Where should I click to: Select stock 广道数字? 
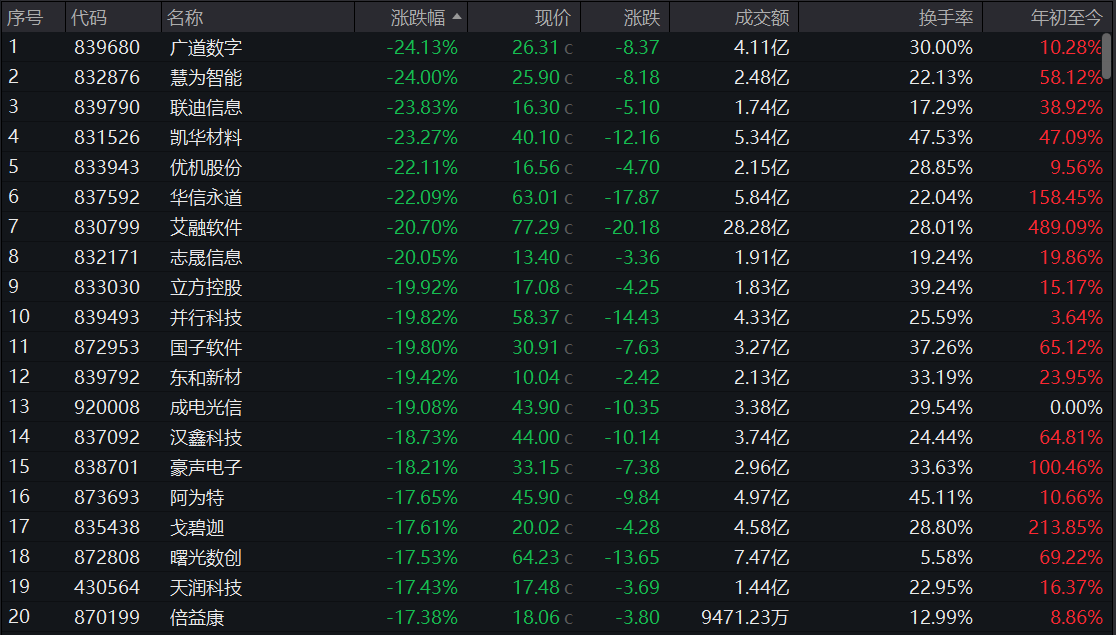pos(206,48)
